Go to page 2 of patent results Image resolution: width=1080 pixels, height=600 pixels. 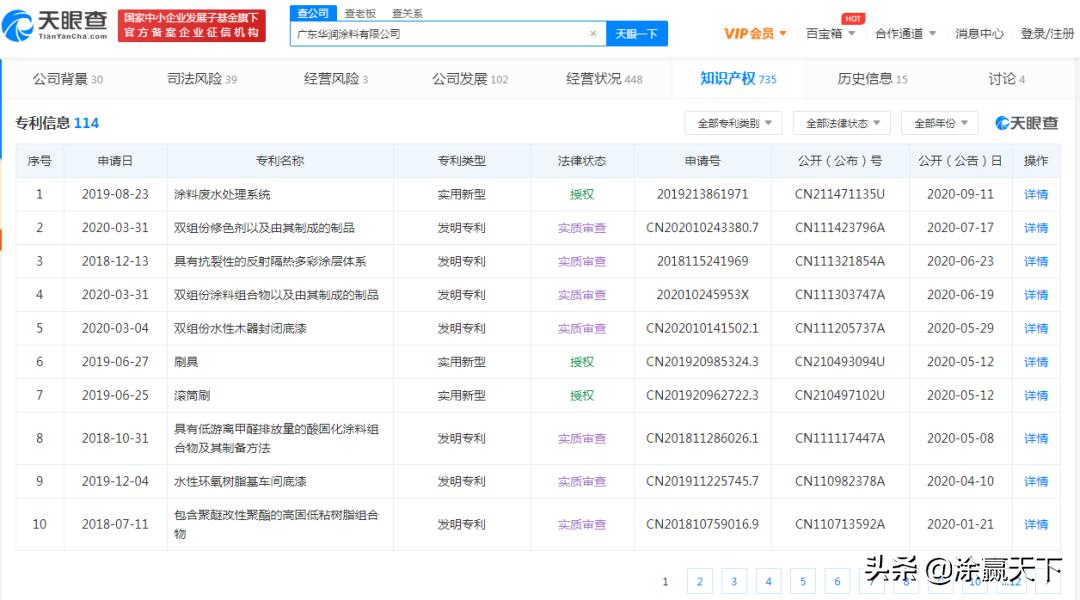coord(700,581)
